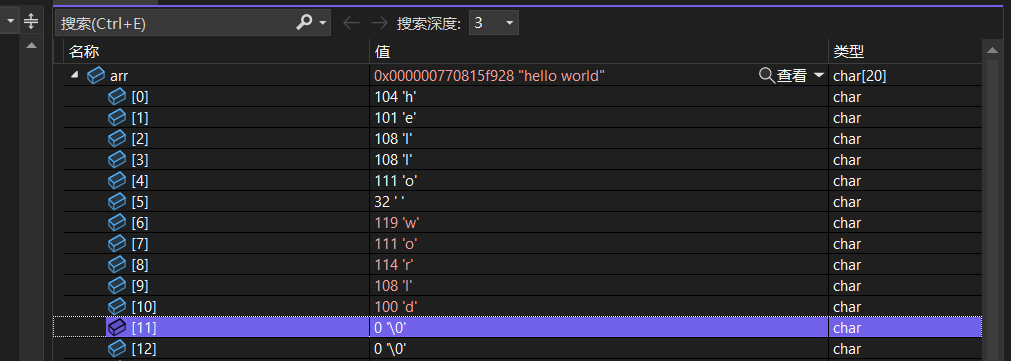Select the row name [3]
Image resolution: width=1011 pixels, height=361 pixels.
[x=140, y=160]
